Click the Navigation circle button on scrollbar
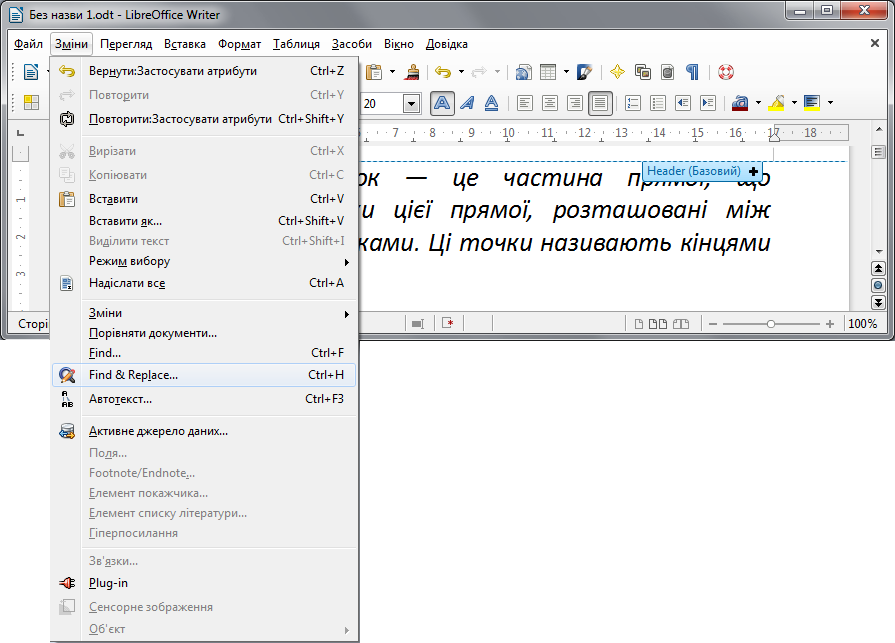This screenshot has width=895, height=643. click(x=878, y=285)
